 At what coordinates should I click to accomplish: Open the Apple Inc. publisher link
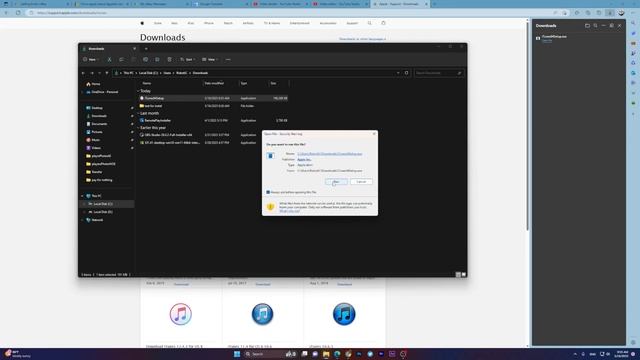(x=304, y=160)
